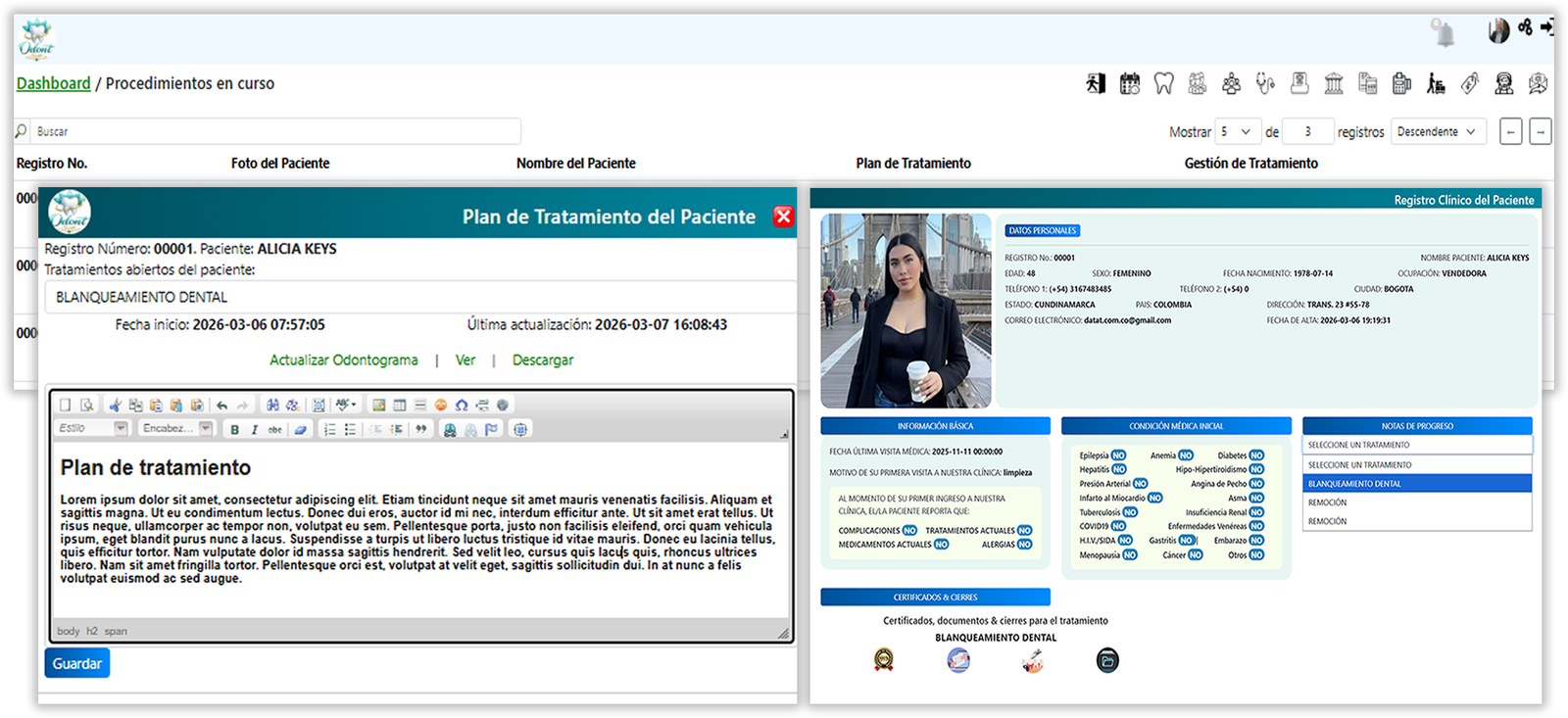
Task: Click into the Buscar search field
Action: (x=274, y=131)
